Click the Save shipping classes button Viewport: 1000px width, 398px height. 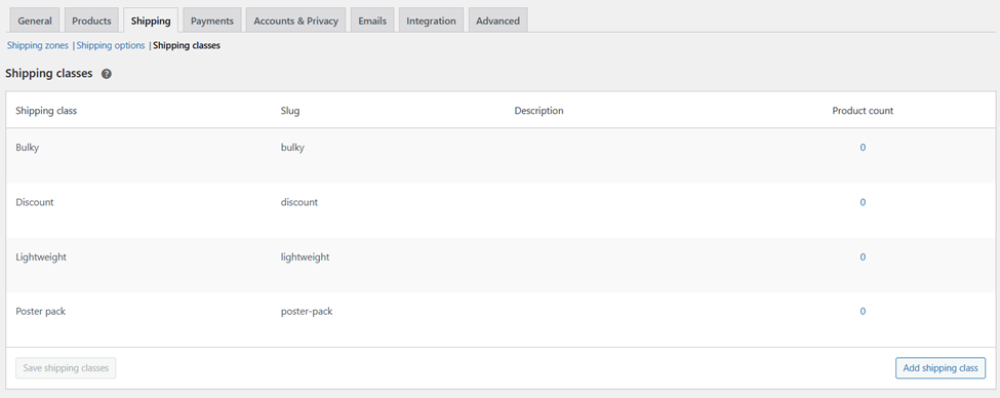pyautogui.click(x=66, y=368)
